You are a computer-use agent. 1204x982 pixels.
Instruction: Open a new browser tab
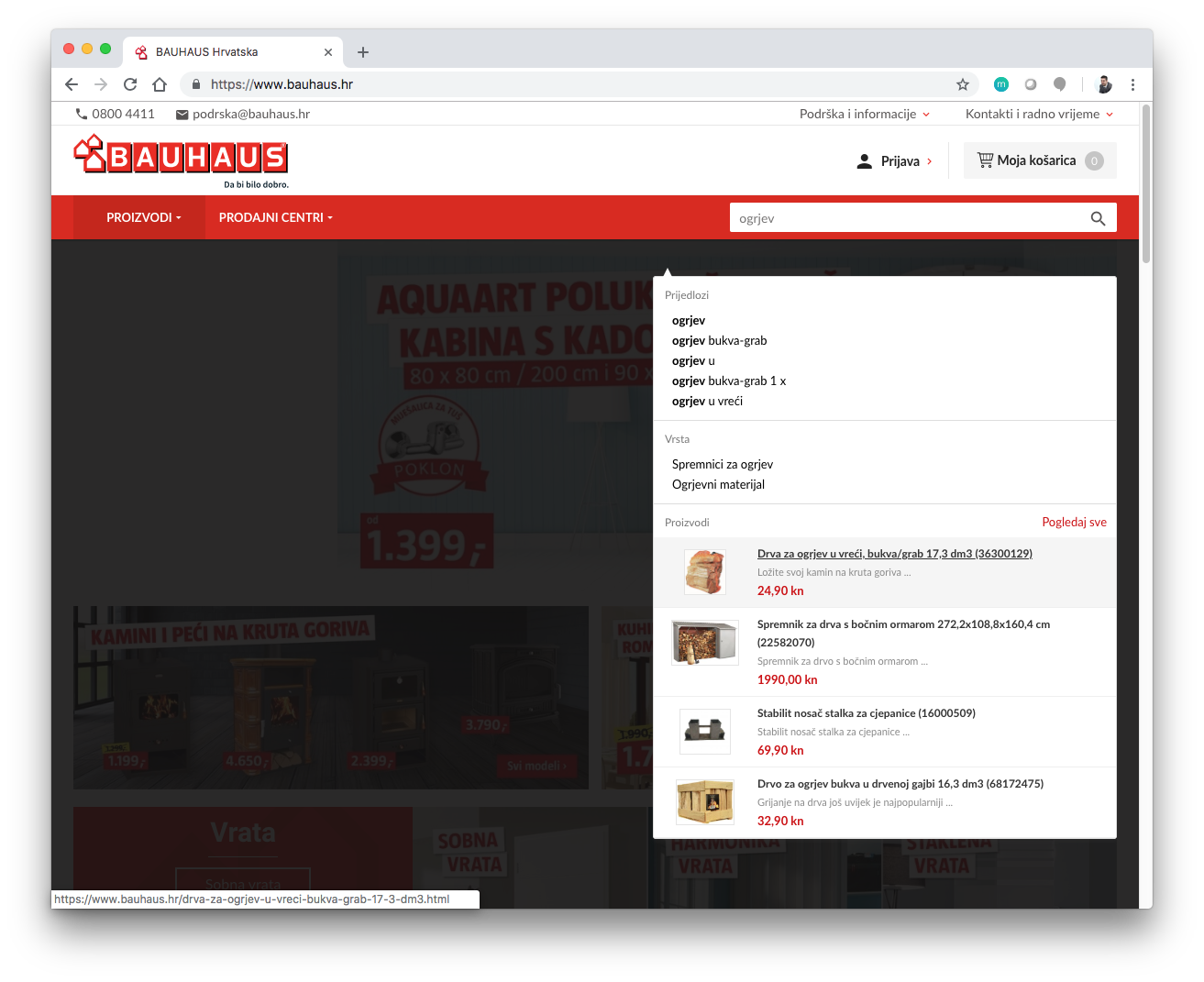363,52
